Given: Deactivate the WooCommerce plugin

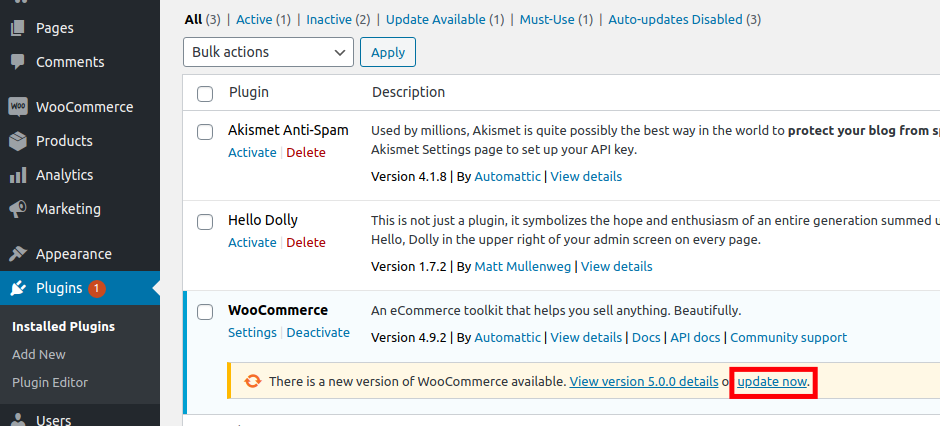Looking at the screenshot, I should pyautogui.click(x=318, y=332).
